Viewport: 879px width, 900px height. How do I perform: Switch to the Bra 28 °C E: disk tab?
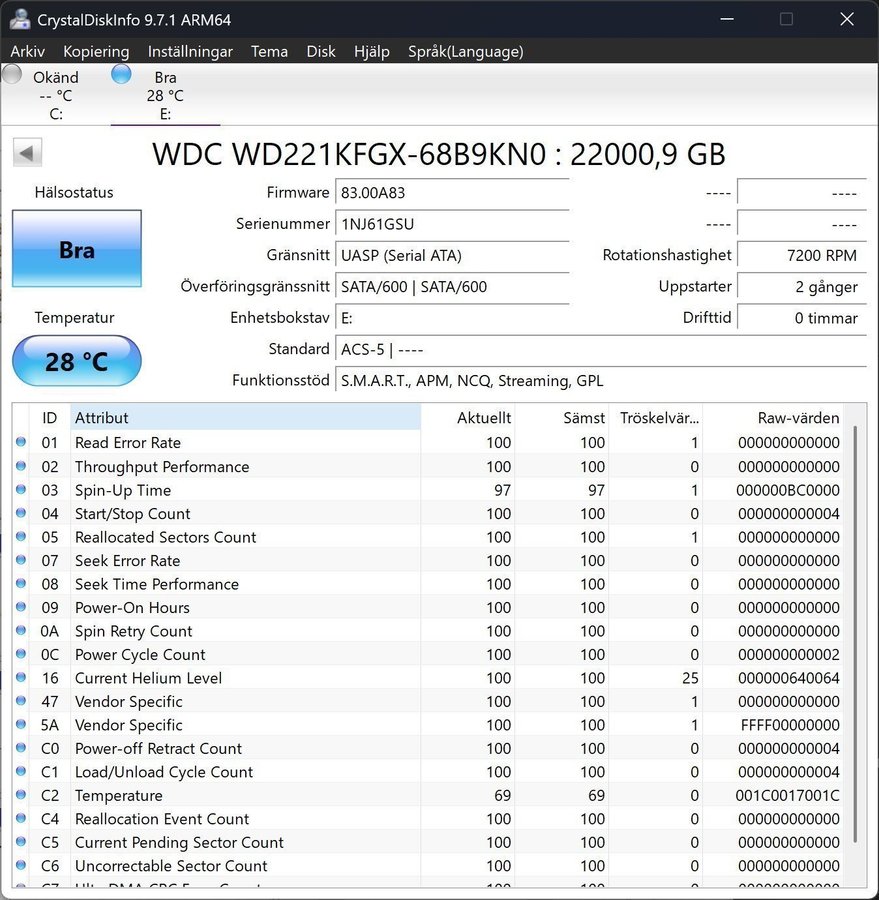tap(164, 95)
